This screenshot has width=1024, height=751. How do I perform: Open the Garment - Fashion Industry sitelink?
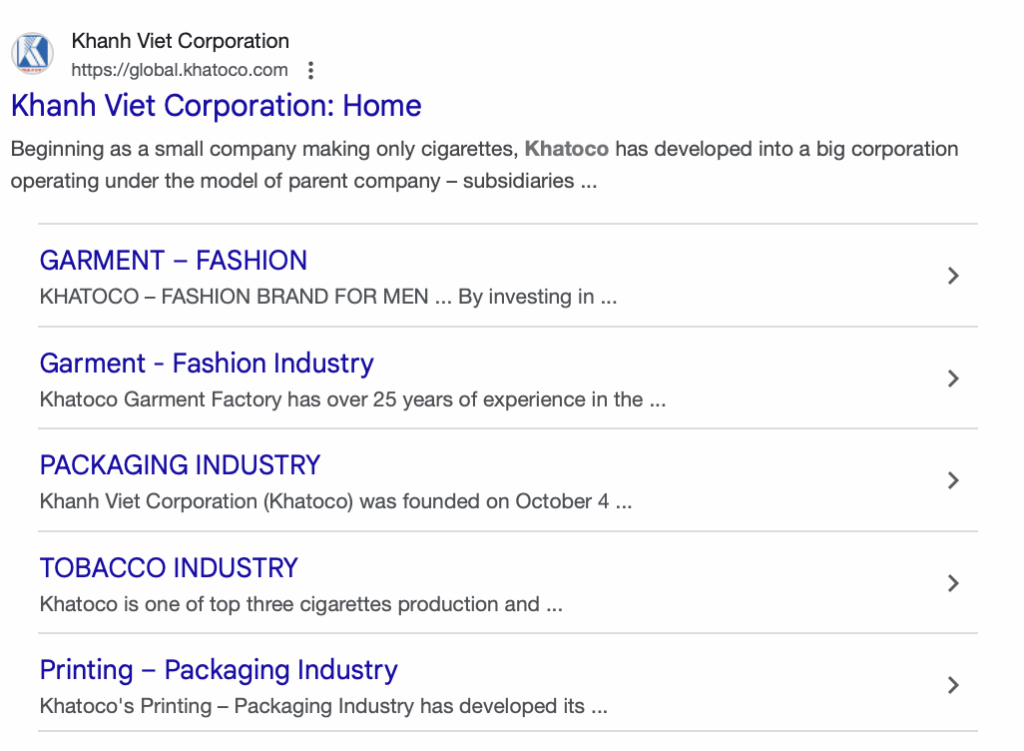click(206, 363)
